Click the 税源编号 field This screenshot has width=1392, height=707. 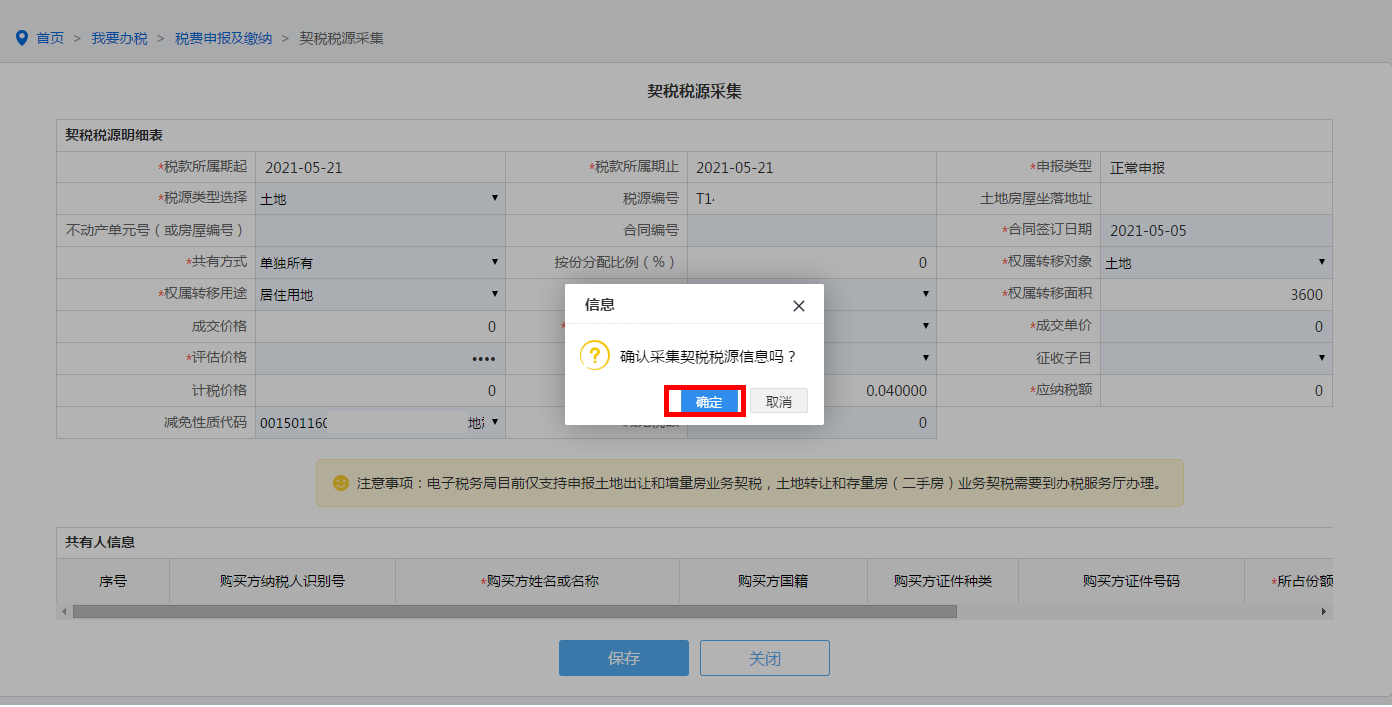point(811,199)
